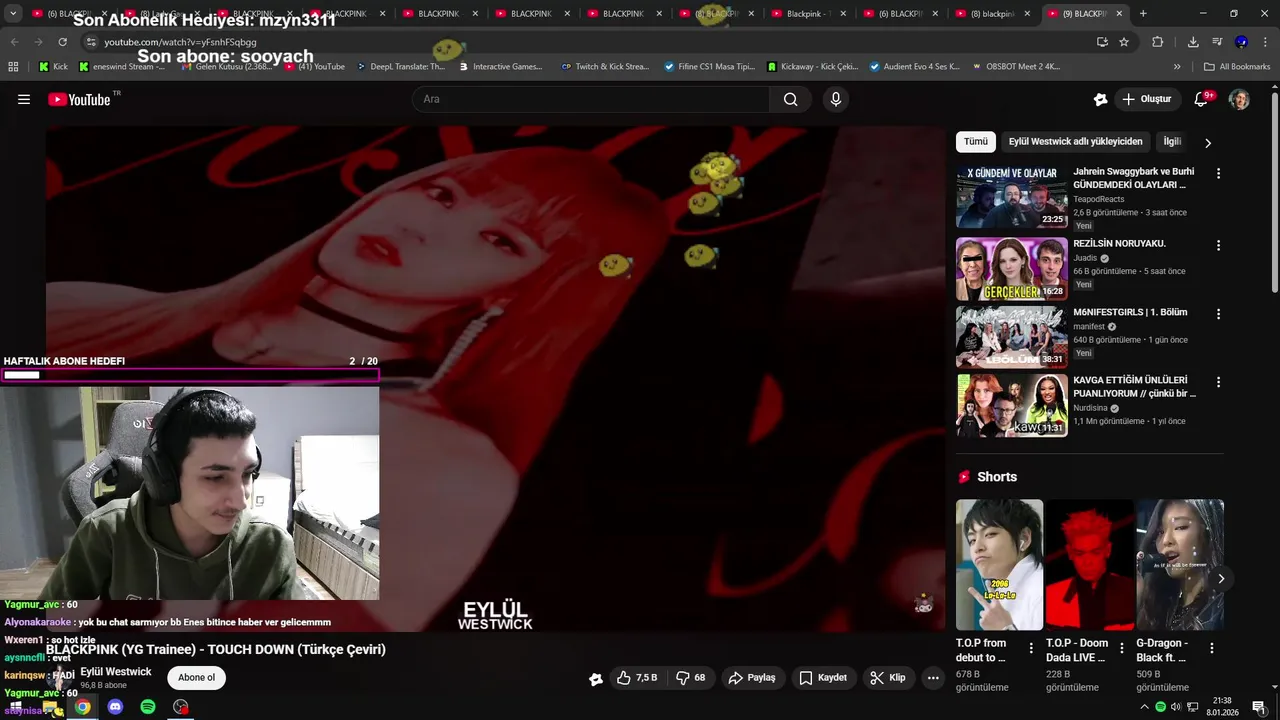Open the G-Dragon Black Short
Image resolution: width=1280 pixels, height=720 pixels.
click(1179, 565)
